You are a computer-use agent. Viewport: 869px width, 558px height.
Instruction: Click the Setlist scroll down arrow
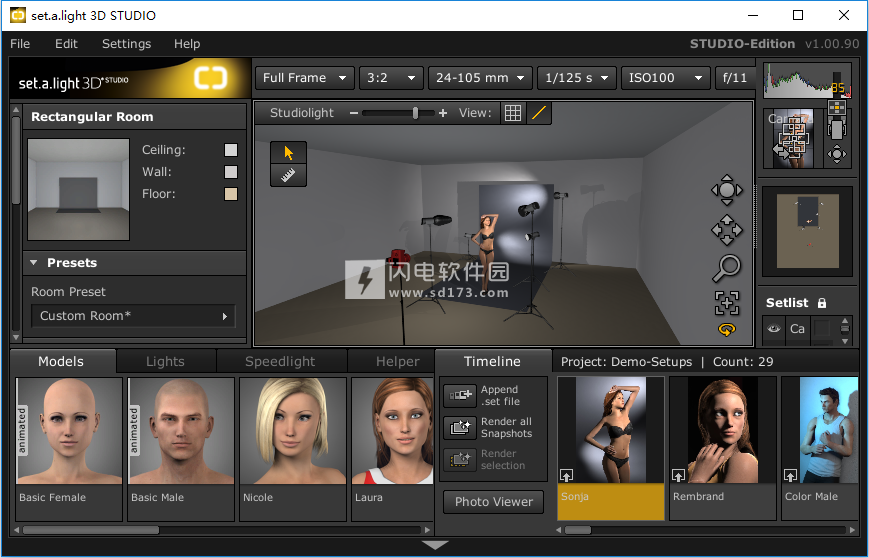tap(844, 340)
